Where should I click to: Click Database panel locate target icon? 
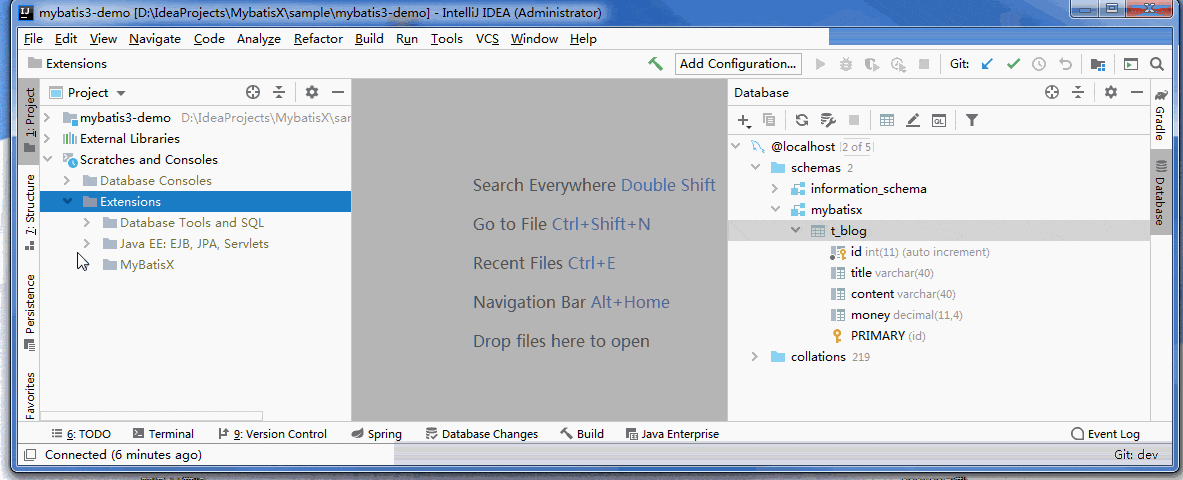tap(1052, 92)
